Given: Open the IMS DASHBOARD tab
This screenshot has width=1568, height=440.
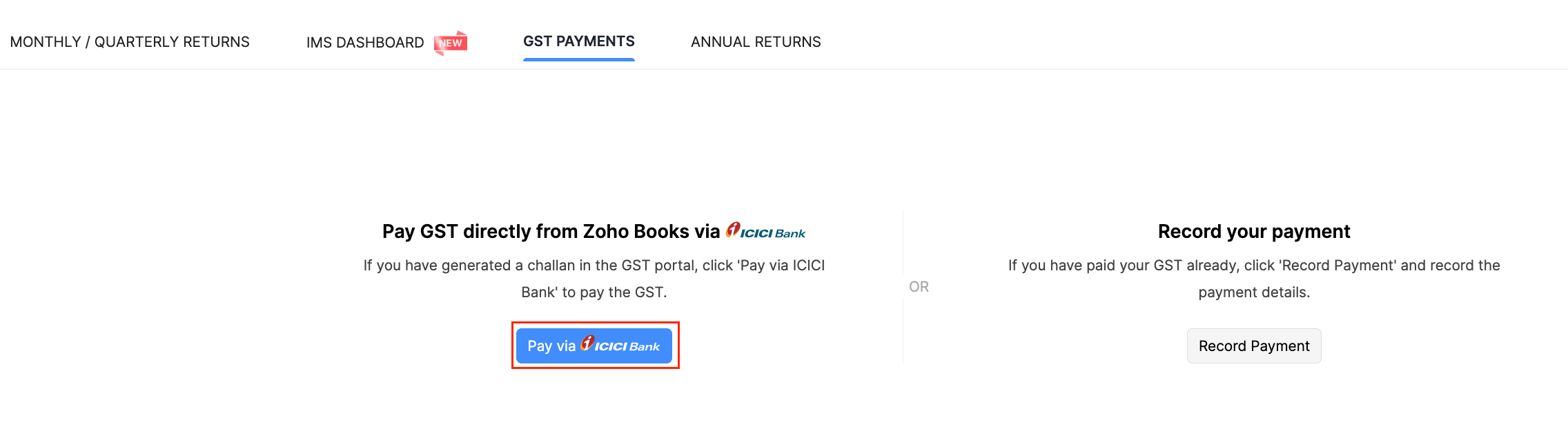Looking at the screenshot, I should [365, 42].
